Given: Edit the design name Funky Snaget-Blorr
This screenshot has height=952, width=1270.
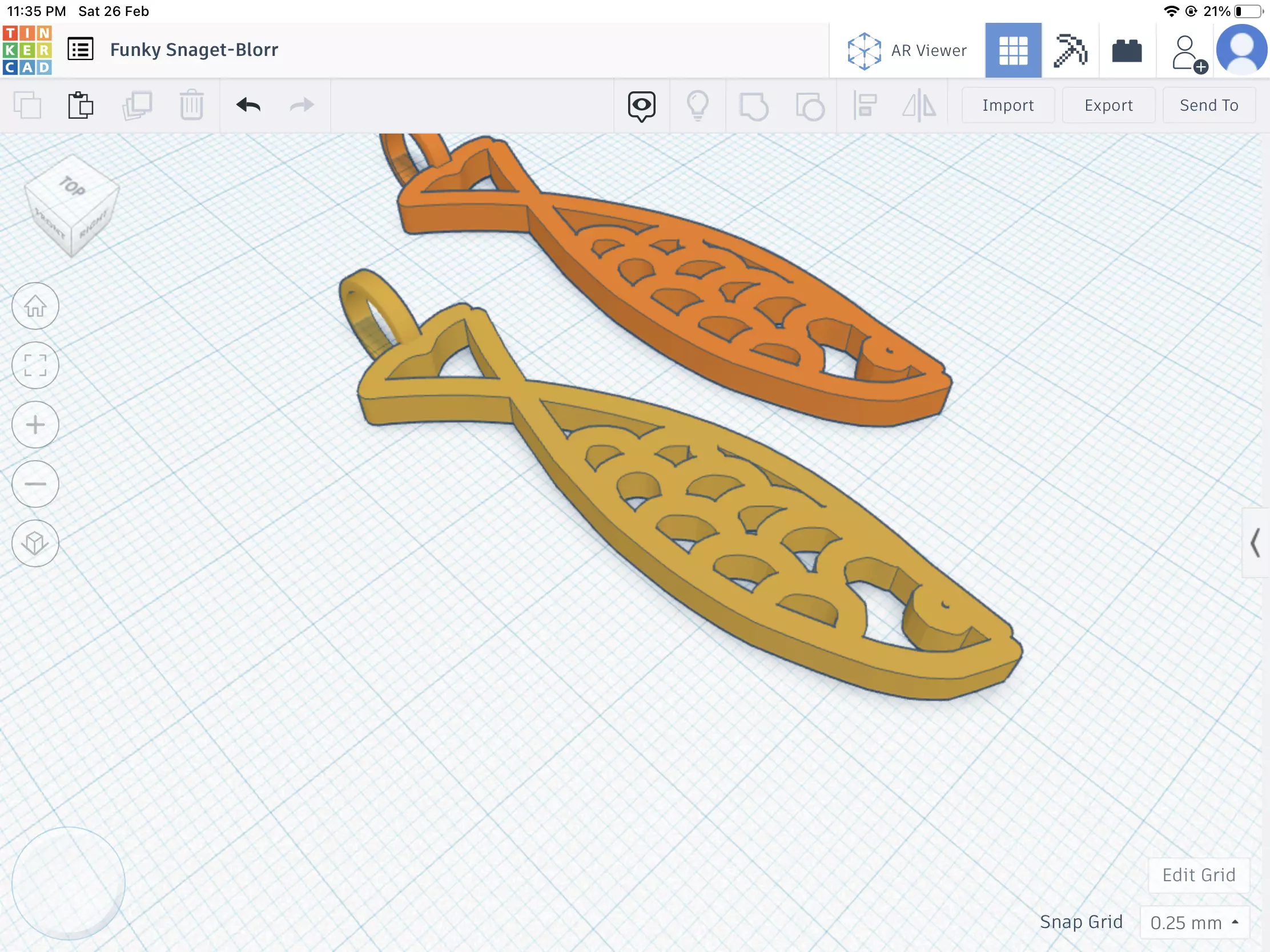Looking at the screenshot, I should (194, 50).
